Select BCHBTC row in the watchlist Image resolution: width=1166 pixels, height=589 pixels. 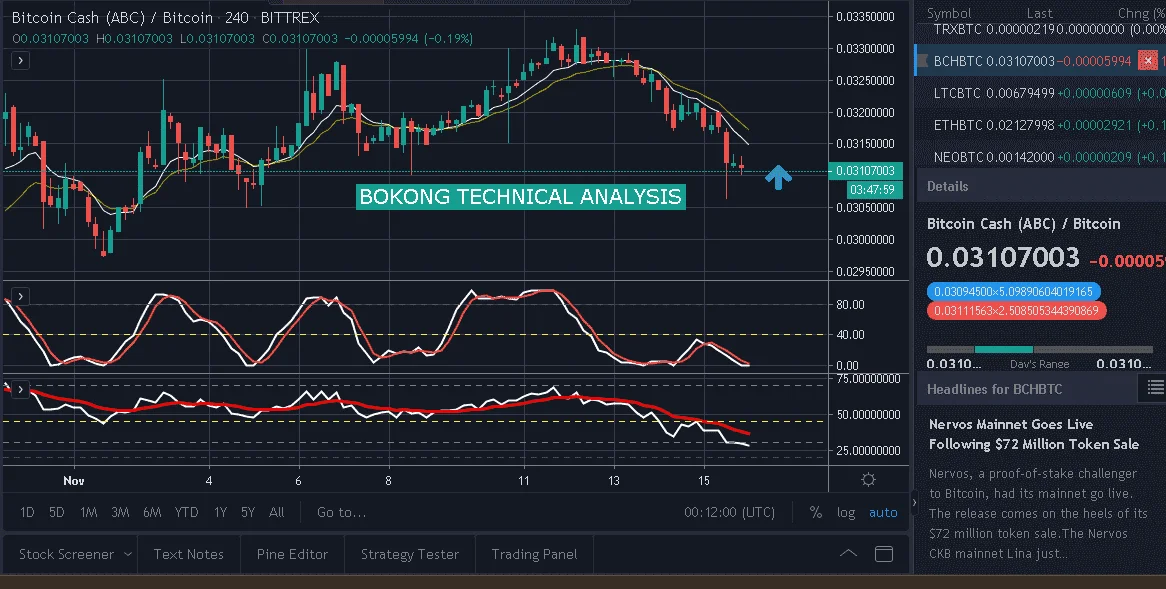(1040, 61)
